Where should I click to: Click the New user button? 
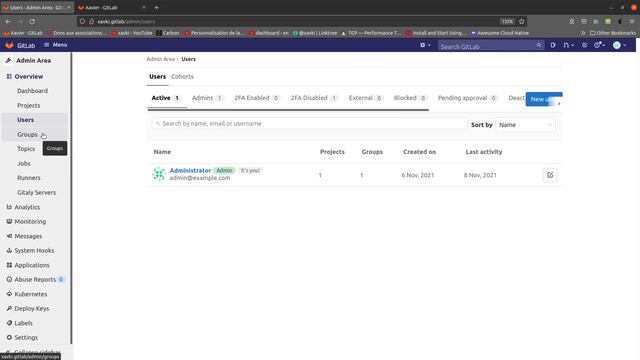pos(544,99)
